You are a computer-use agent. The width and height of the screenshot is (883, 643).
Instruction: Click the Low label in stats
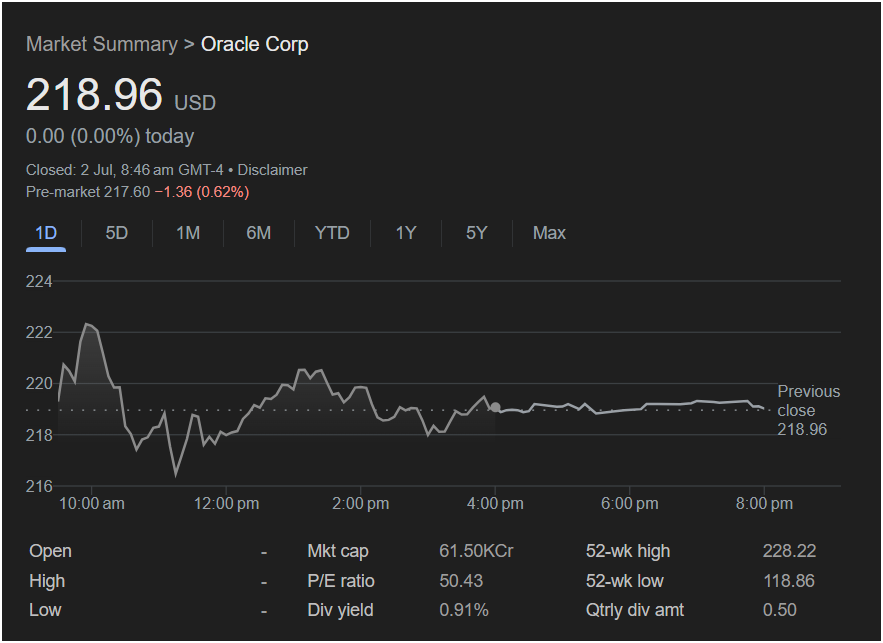point(45,610)
